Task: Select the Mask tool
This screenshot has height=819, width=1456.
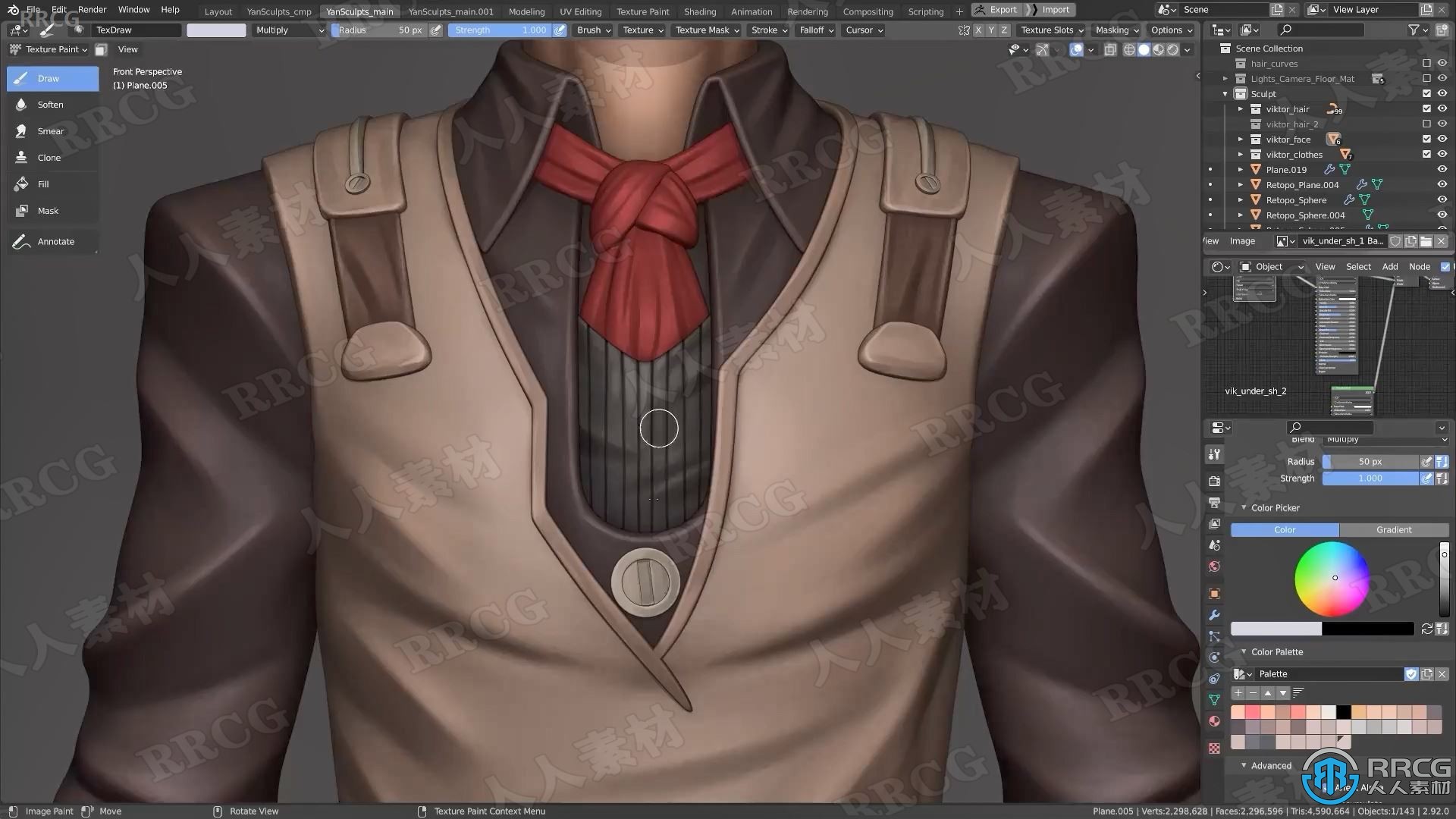Action: [x=52, y=211]
